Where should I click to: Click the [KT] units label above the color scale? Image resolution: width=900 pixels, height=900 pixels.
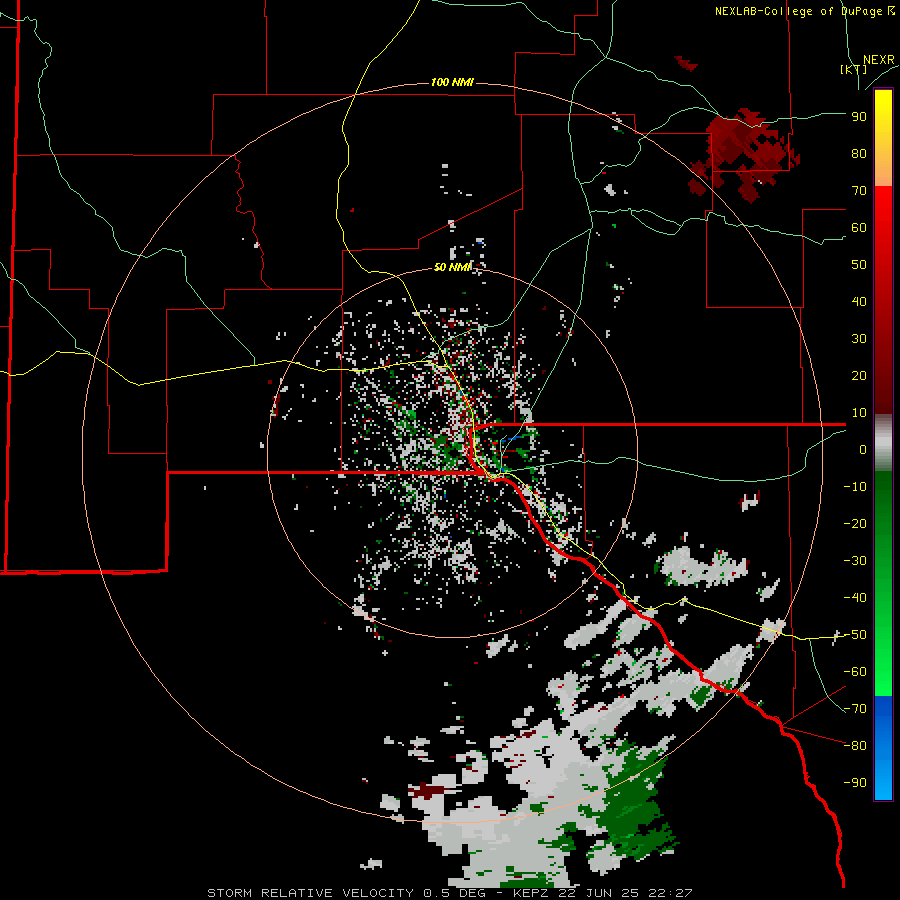(853, 69)
